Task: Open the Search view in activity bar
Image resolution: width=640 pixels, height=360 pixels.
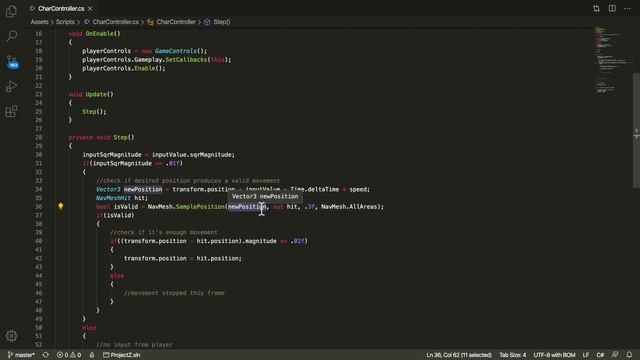Action: [11, 36]
